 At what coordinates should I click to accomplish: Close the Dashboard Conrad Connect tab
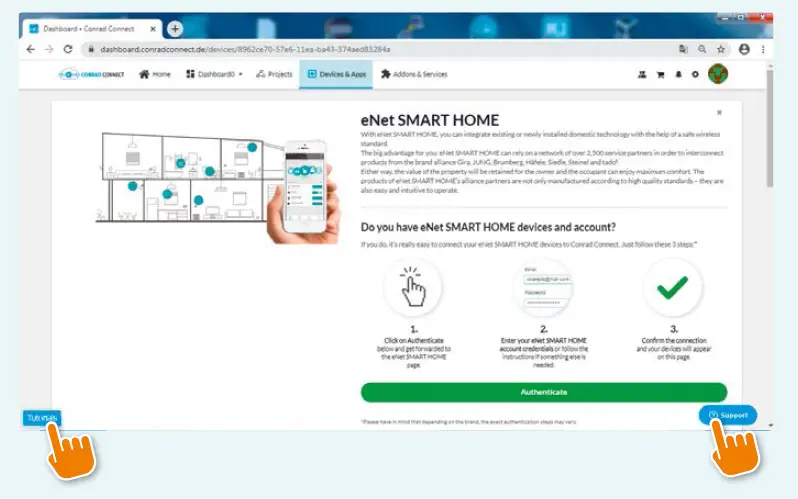153,29
